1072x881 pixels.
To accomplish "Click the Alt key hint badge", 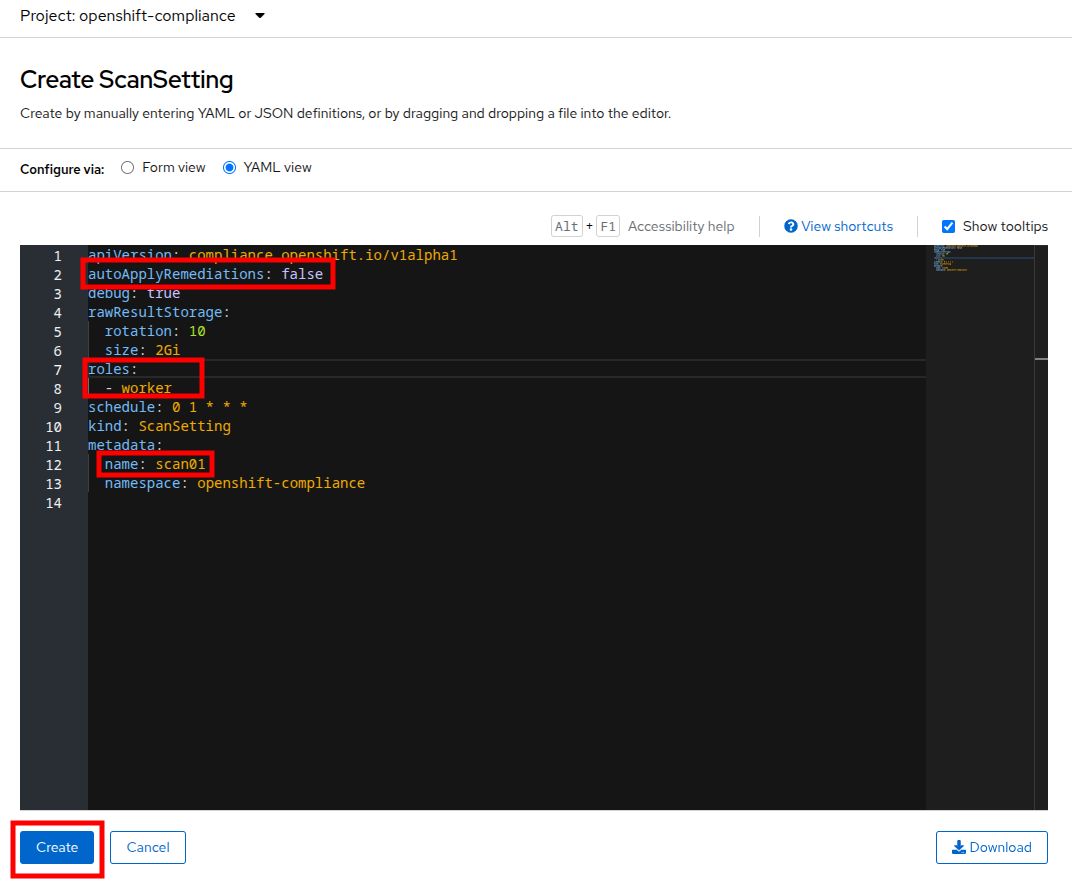I will tap(567, 226).
